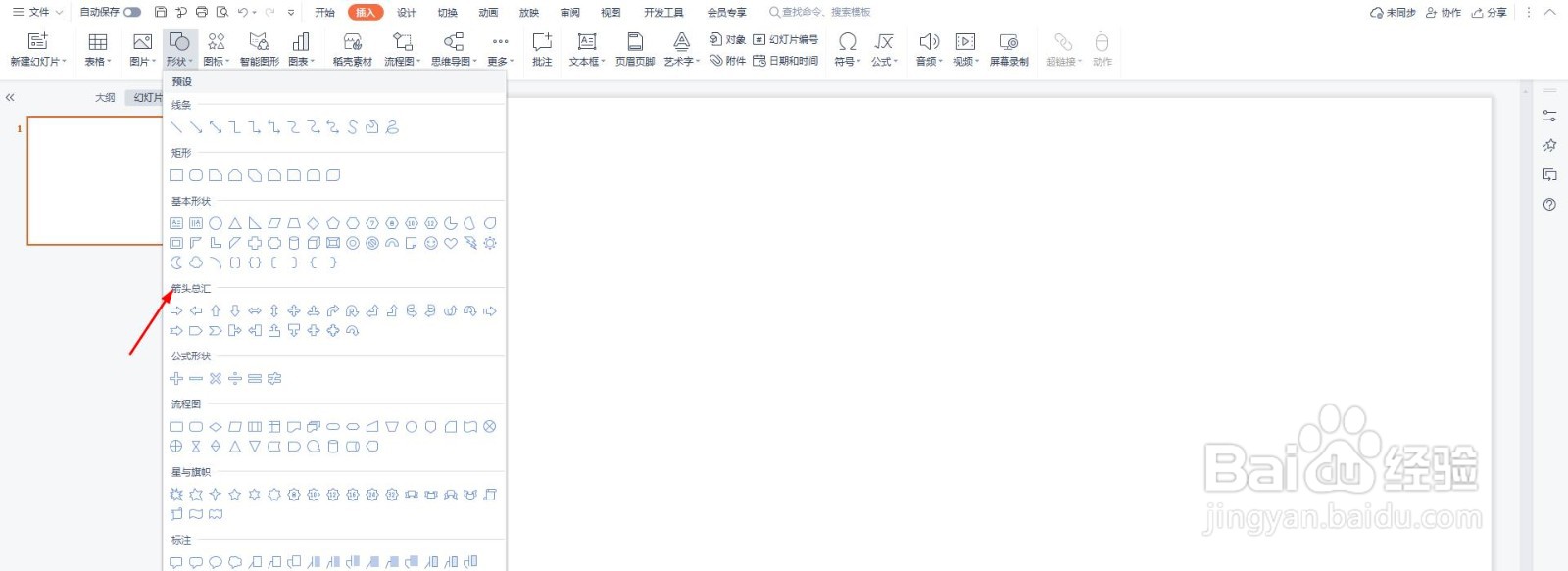
Task: Insert the cube basic shape
Action: [314, 243]
